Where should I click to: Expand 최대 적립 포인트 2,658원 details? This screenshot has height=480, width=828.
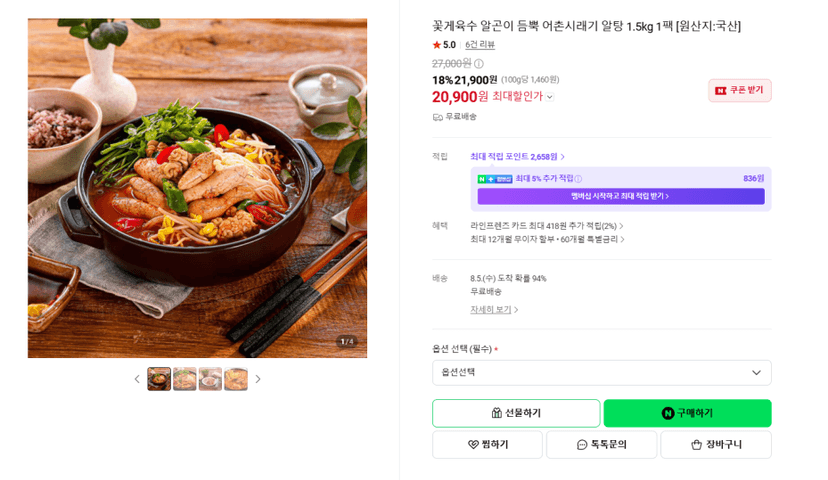518,157
